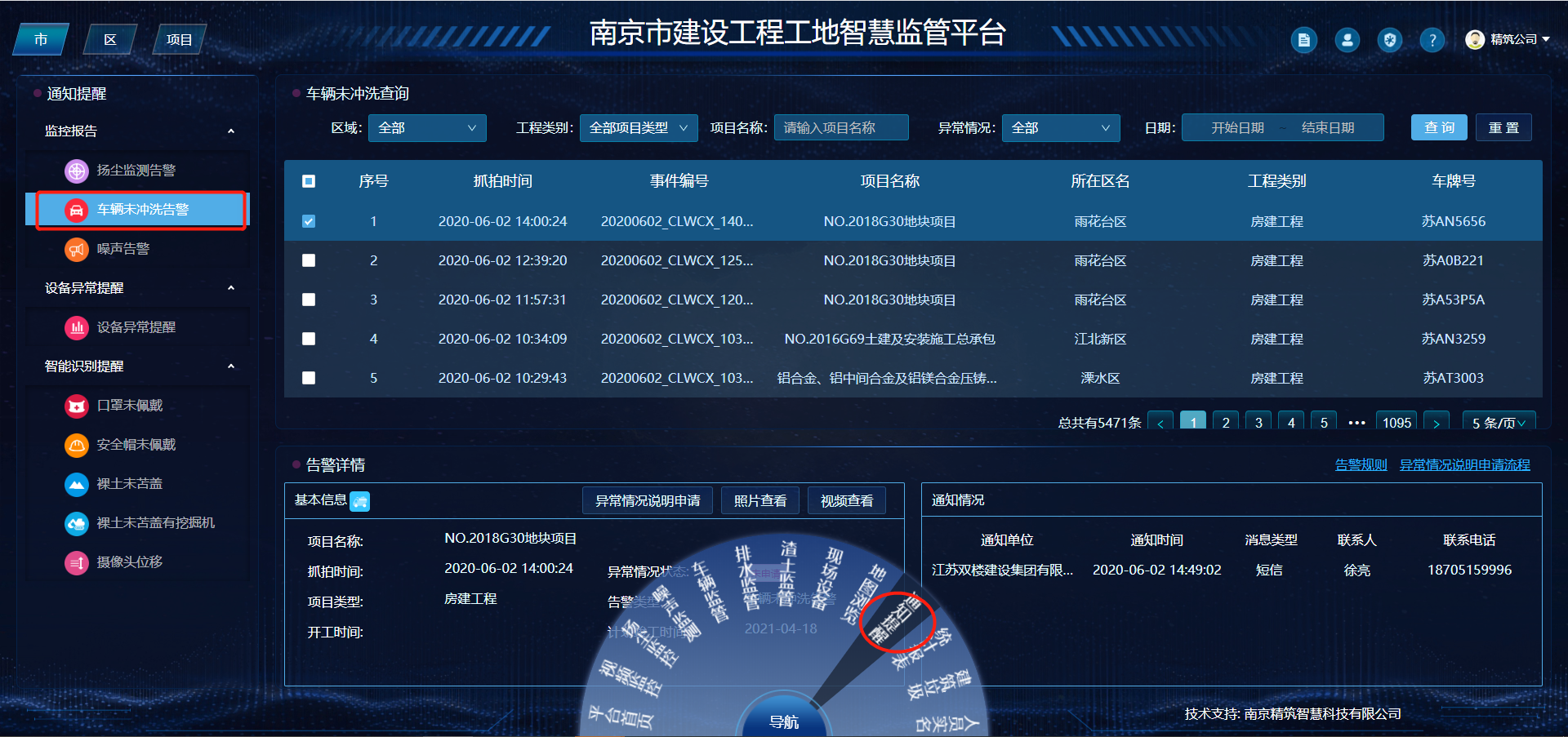The width and height of the screenshot is (1568, 737).
Task: Click the 裸土未苫盖有挖掘机 icon
Action: point(77,523)
